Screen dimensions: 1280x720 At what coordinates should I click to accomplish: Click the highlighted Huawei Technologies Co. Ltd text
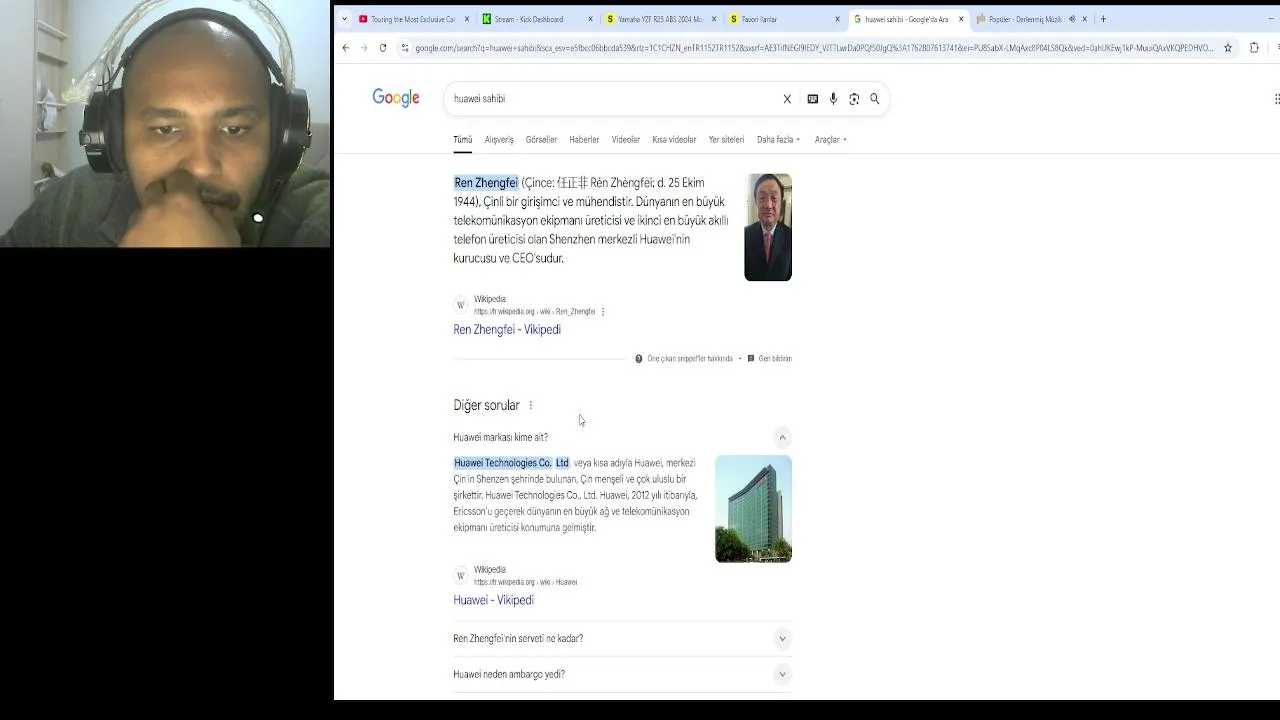511,463
